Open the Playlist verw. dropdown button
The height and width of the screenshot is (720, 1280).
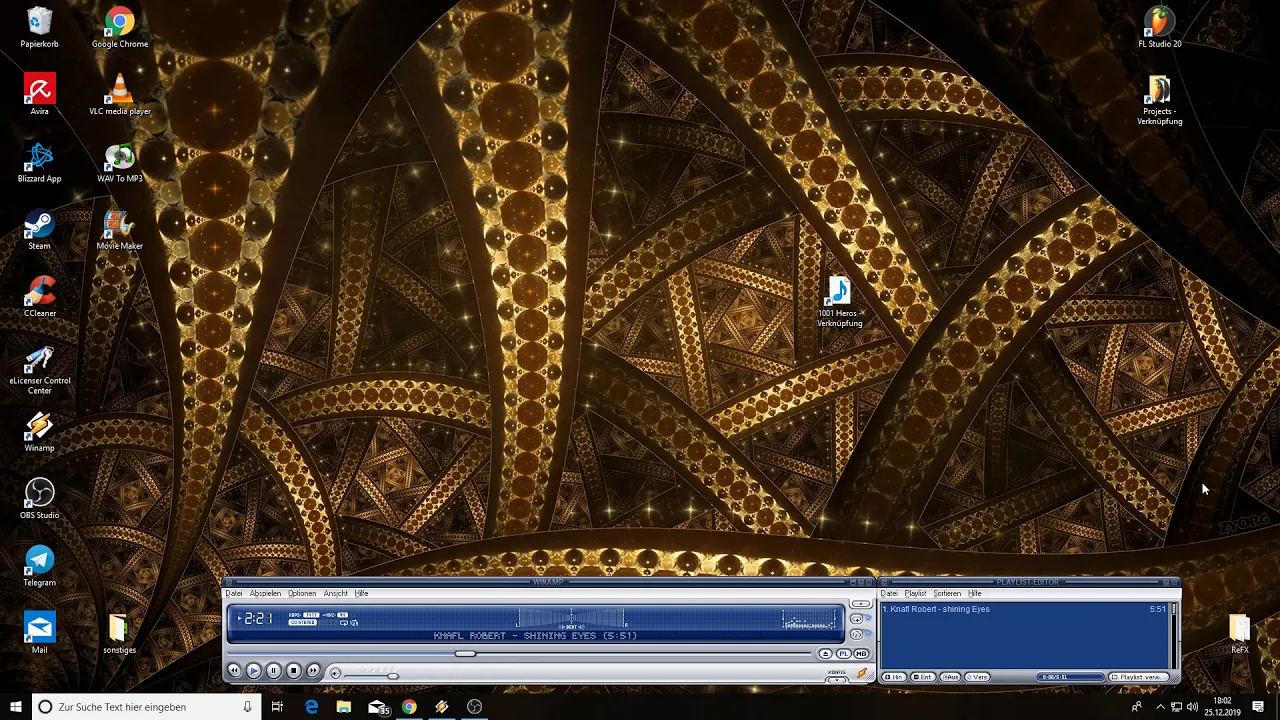1139,677
